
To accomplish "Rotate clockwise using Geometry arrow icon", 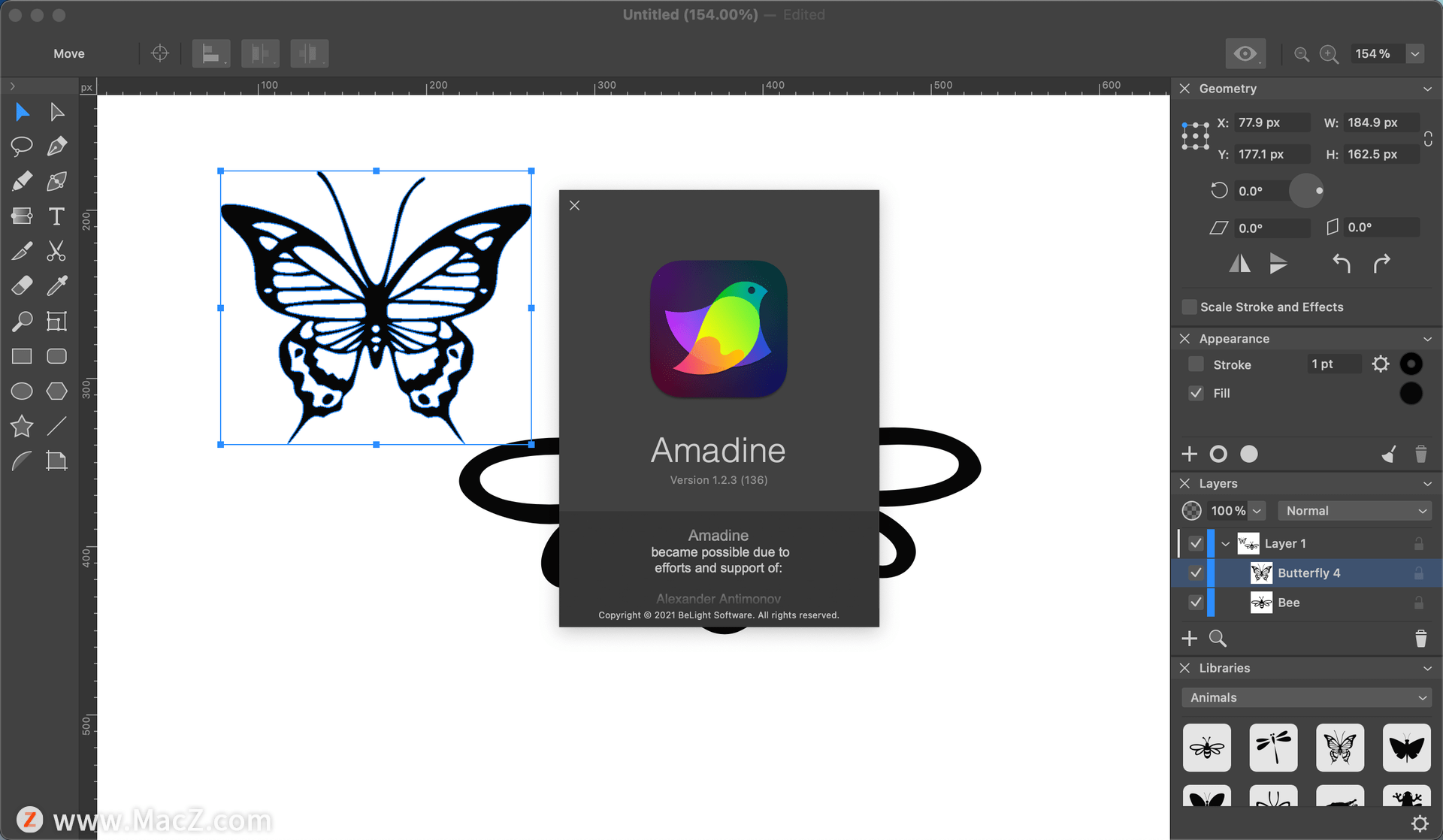I will coord(1382,264).
